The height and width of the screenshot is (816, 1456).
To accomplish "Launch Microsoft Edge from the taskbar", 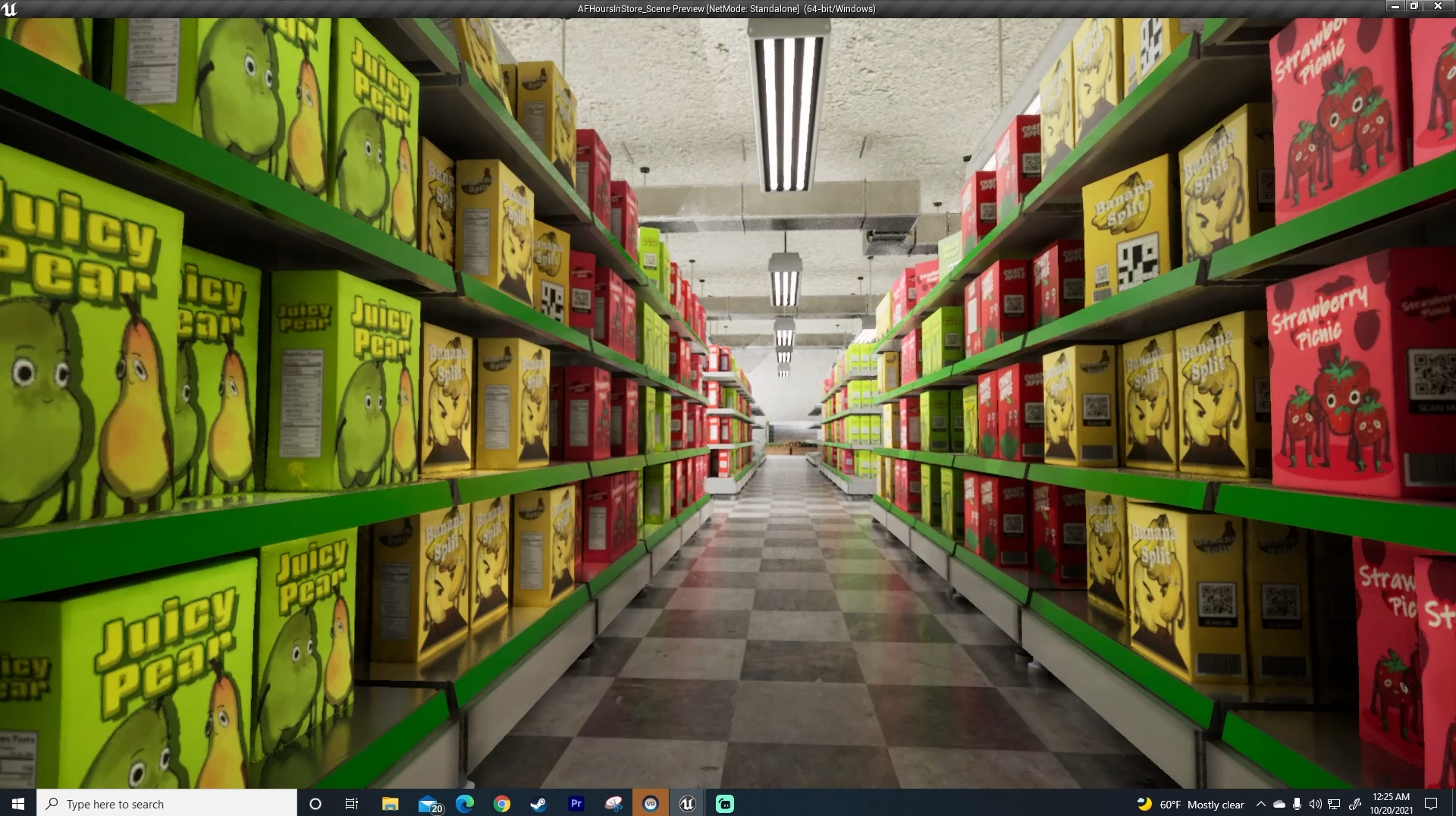I will click(x=465, y=804).
